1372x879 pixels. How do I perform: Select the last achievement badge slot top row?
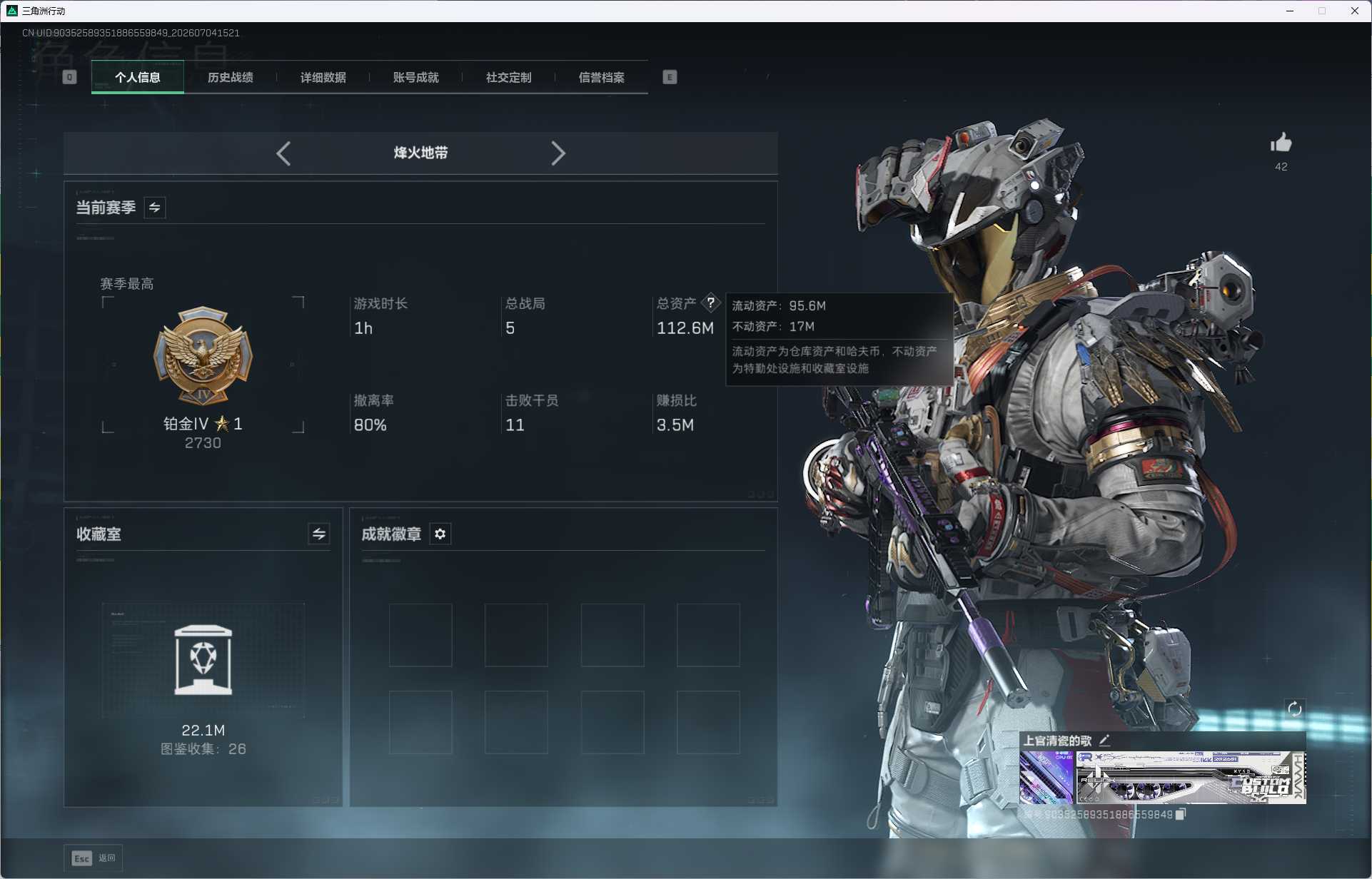point(708,635)
